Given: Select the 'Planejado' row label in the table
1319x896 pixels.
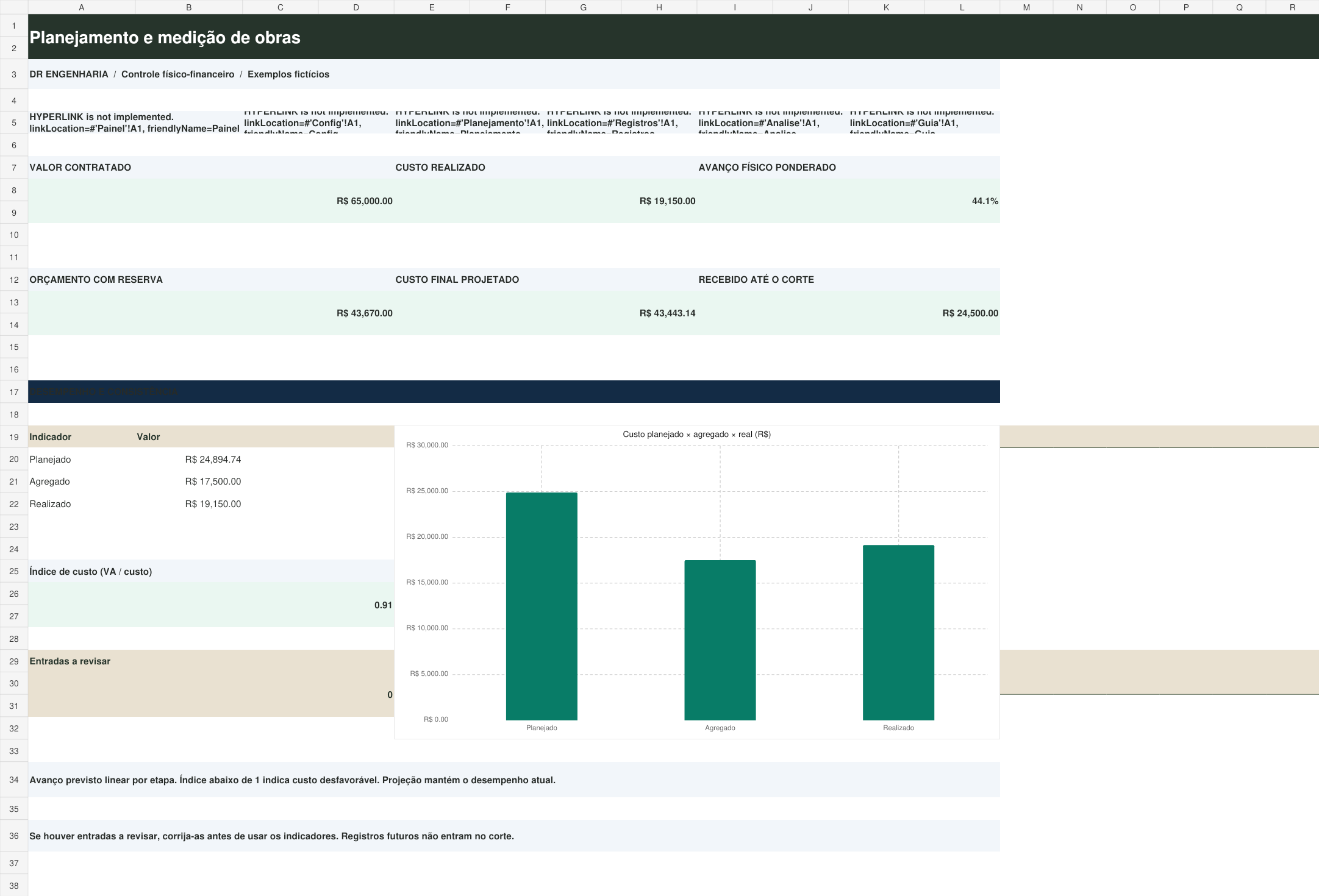Looking at the screenshot, I should click(50, 460).
